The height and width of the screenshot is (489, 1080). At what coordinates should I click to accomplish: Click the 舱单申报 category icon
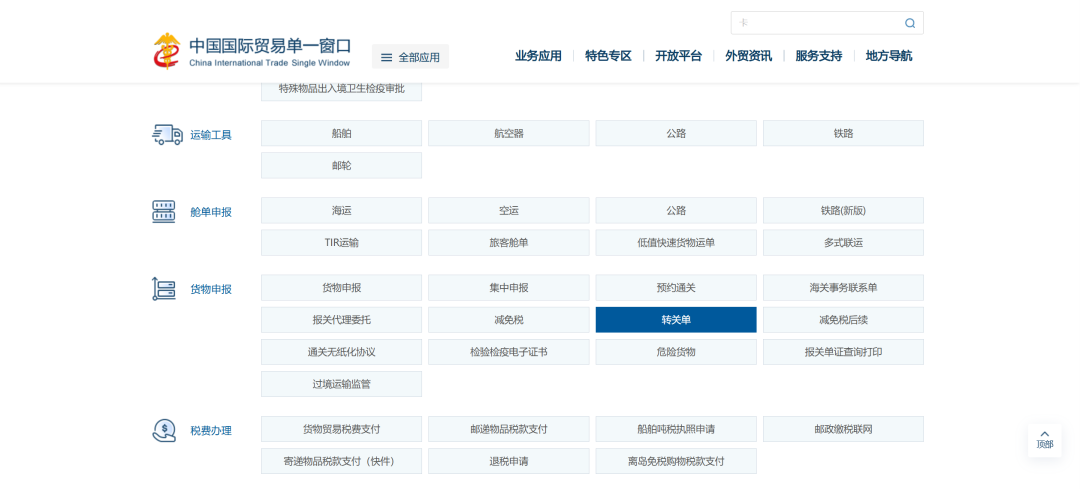coord(164,211)
